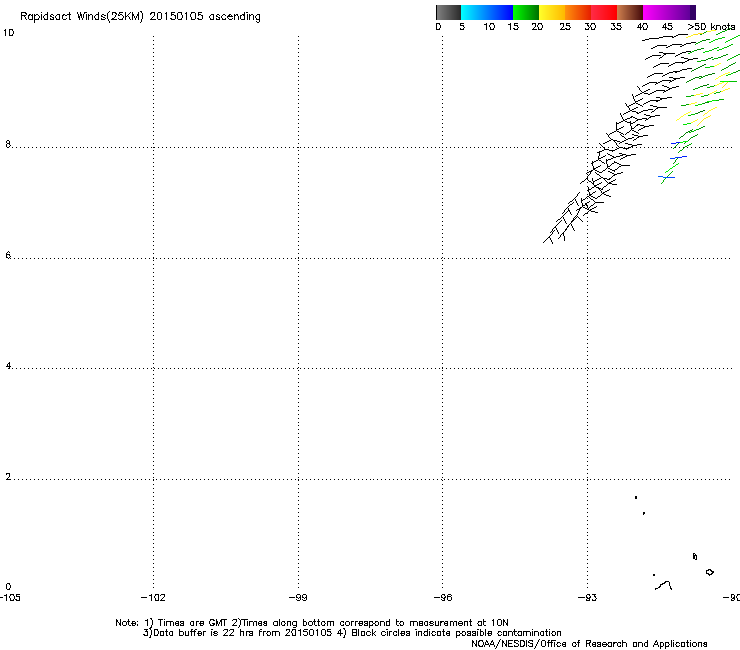Click the latitude label '6'
This screenshot has height=650, width=740.
8,255
